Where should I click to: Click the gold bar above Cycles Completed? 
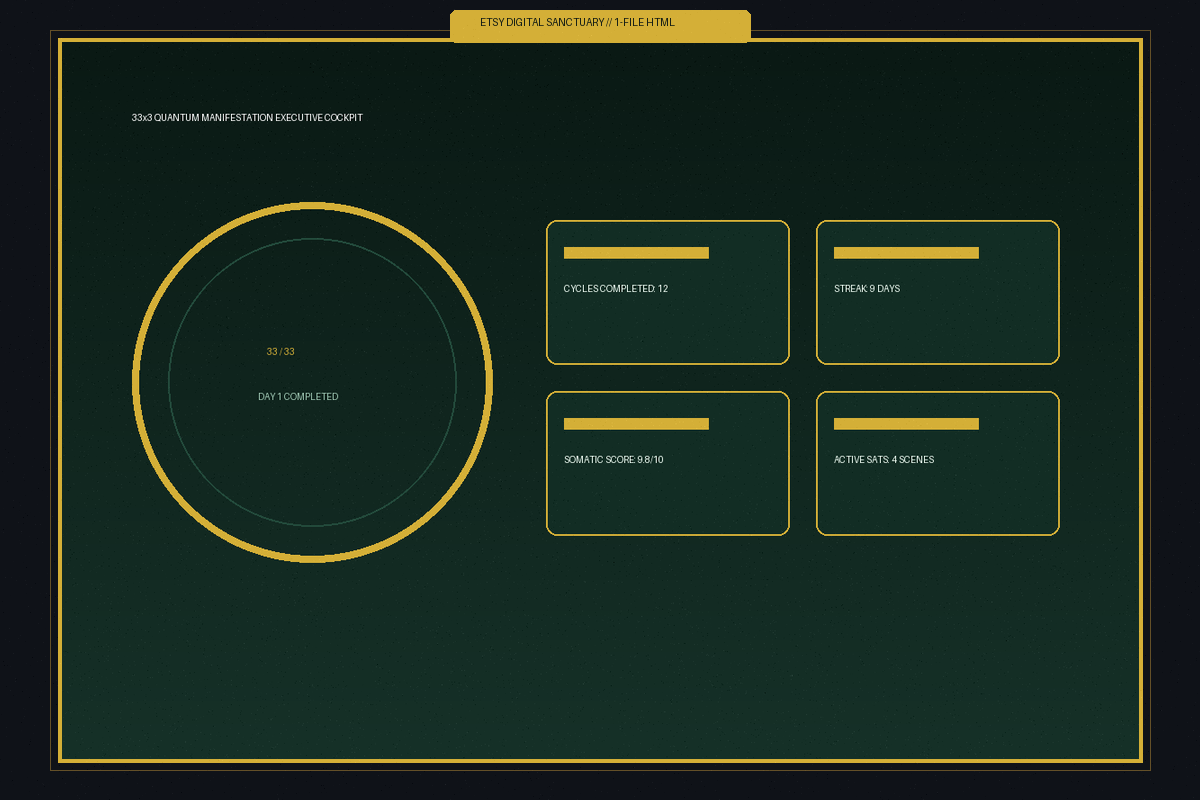click(x=636, y=253)
